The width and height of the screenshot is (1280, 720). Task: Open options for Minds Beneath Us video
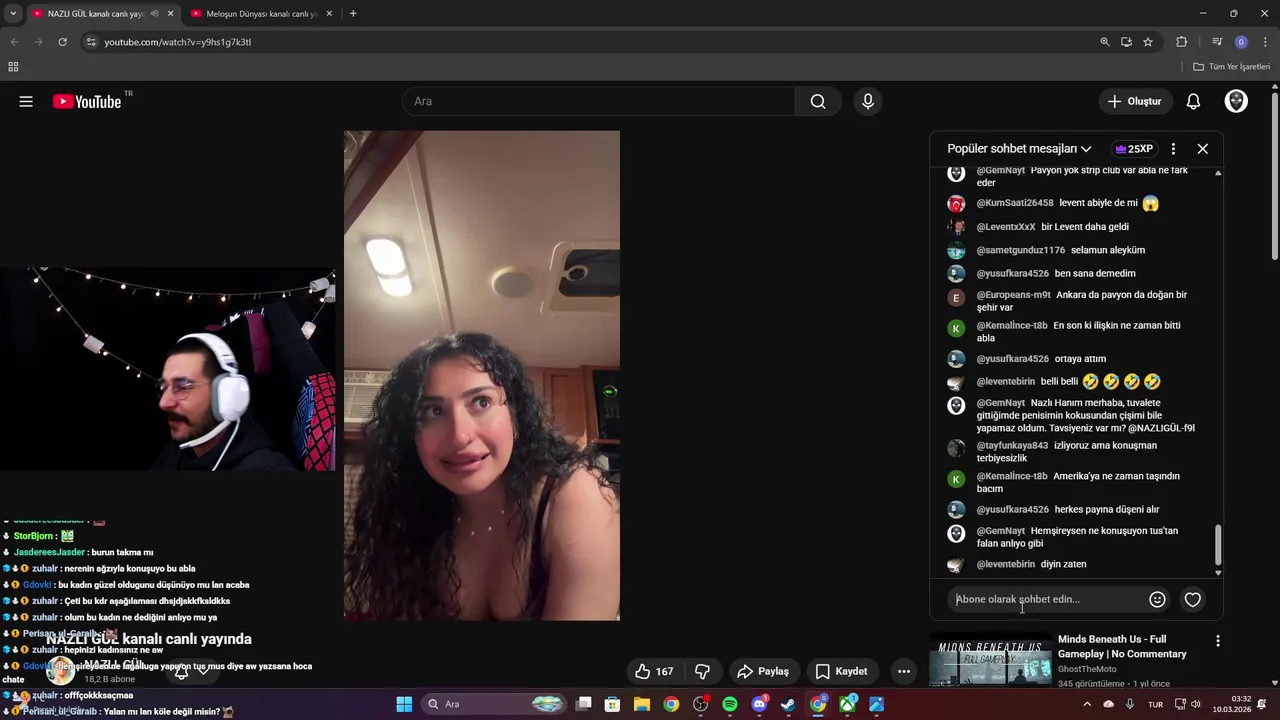click(1217, 640)
